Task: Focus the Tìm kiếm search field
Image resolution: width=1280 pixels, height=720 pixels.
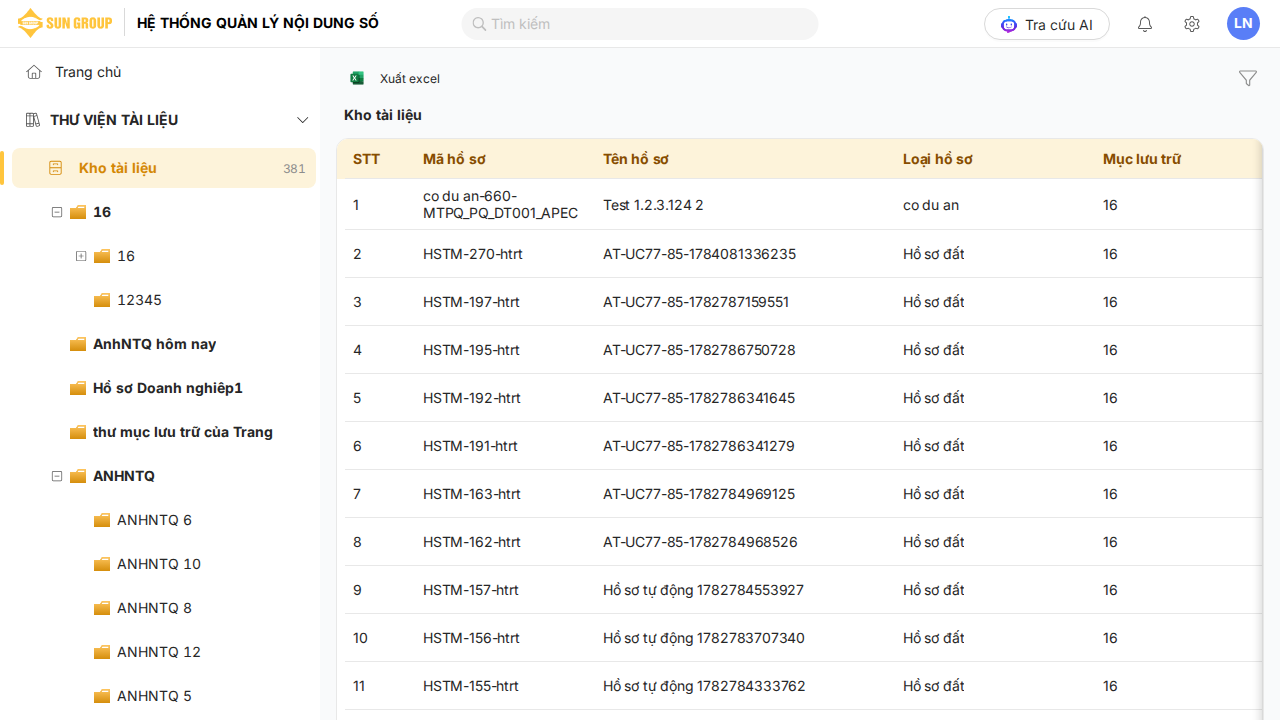Action: click(x=640, y=24)
